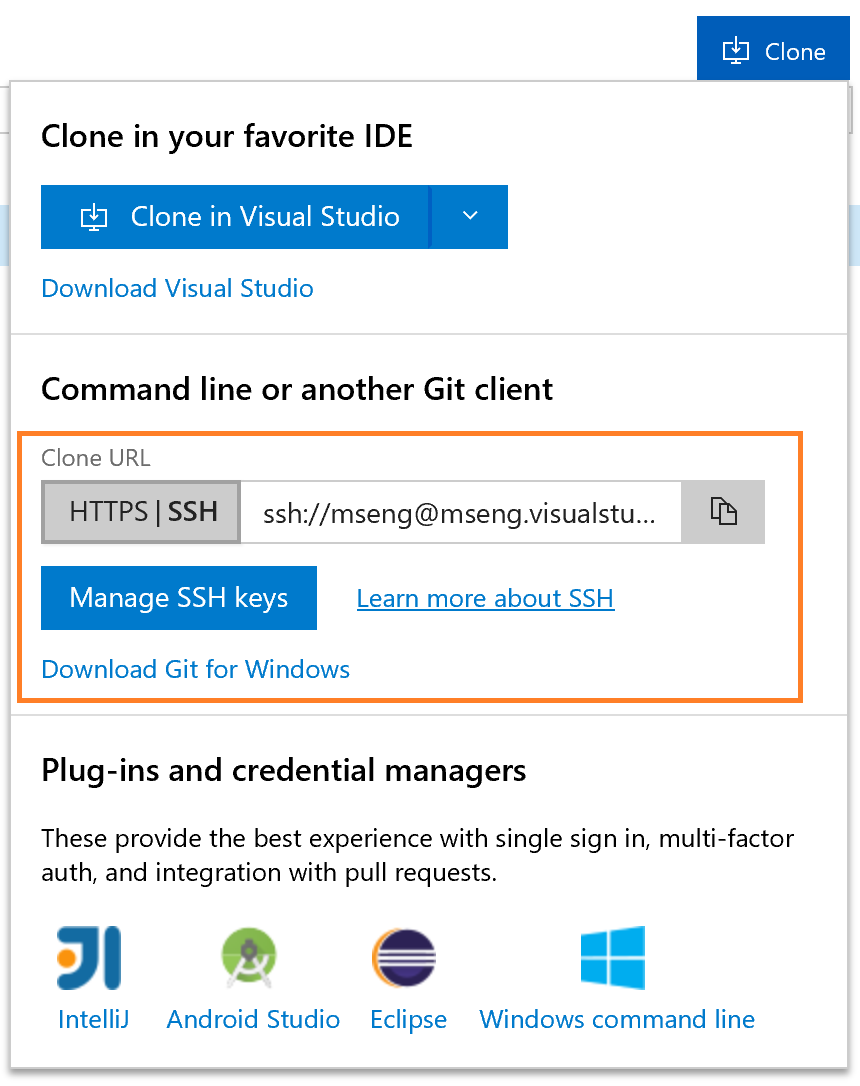This screenshot has width=860, height=1086.
Task: Open the Download Visual Studio link
Action: [x=177, y=288]
